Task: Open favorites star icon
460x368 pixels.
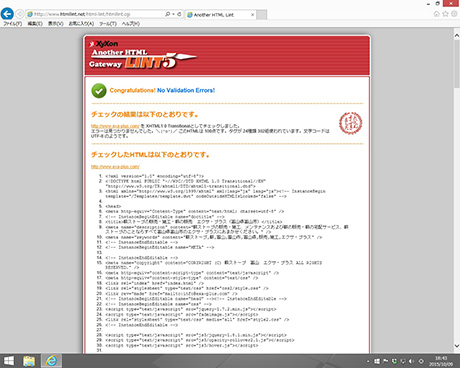Action: click(445, 14)
